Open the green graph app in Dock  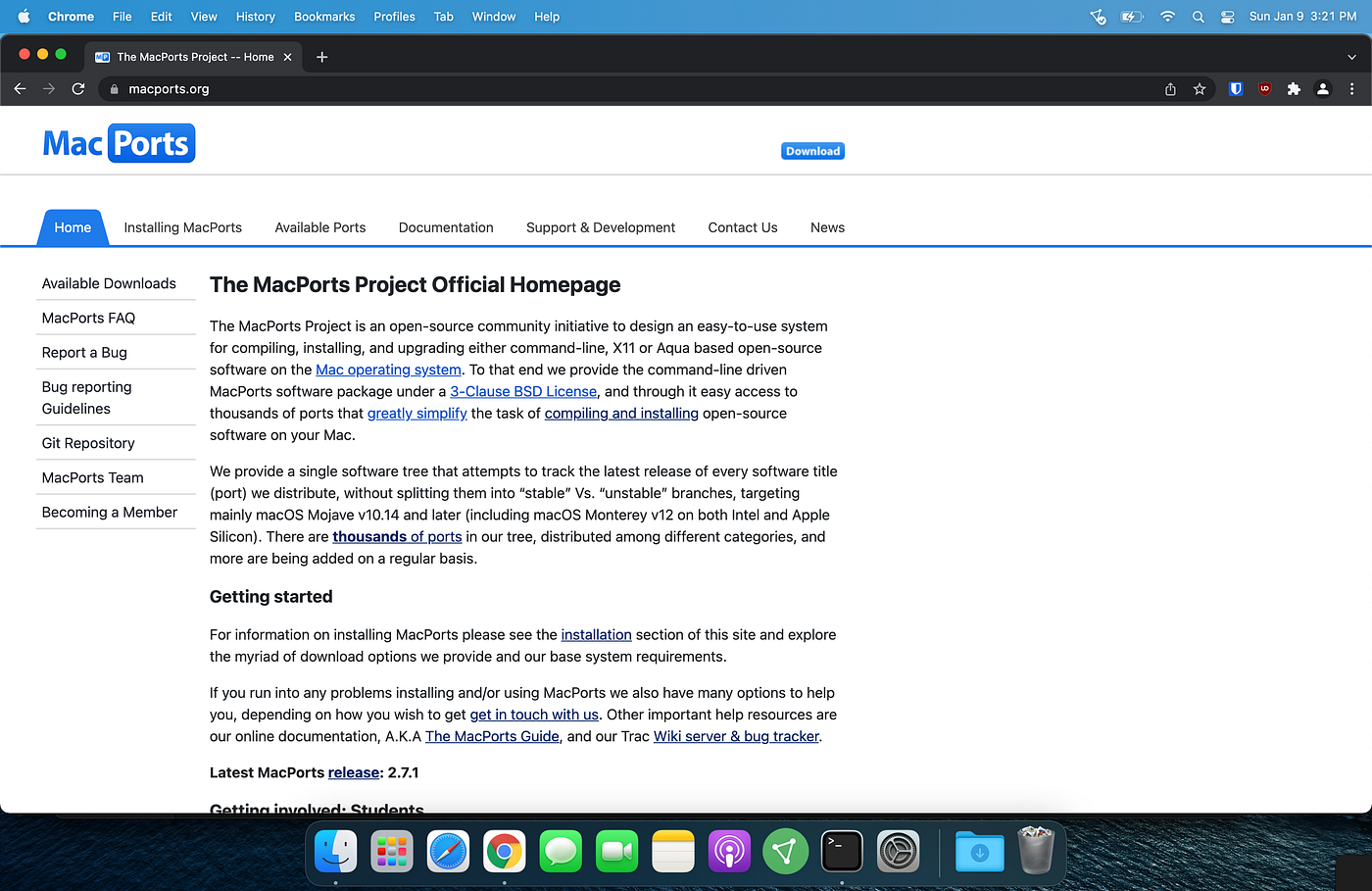pos(785,851)
